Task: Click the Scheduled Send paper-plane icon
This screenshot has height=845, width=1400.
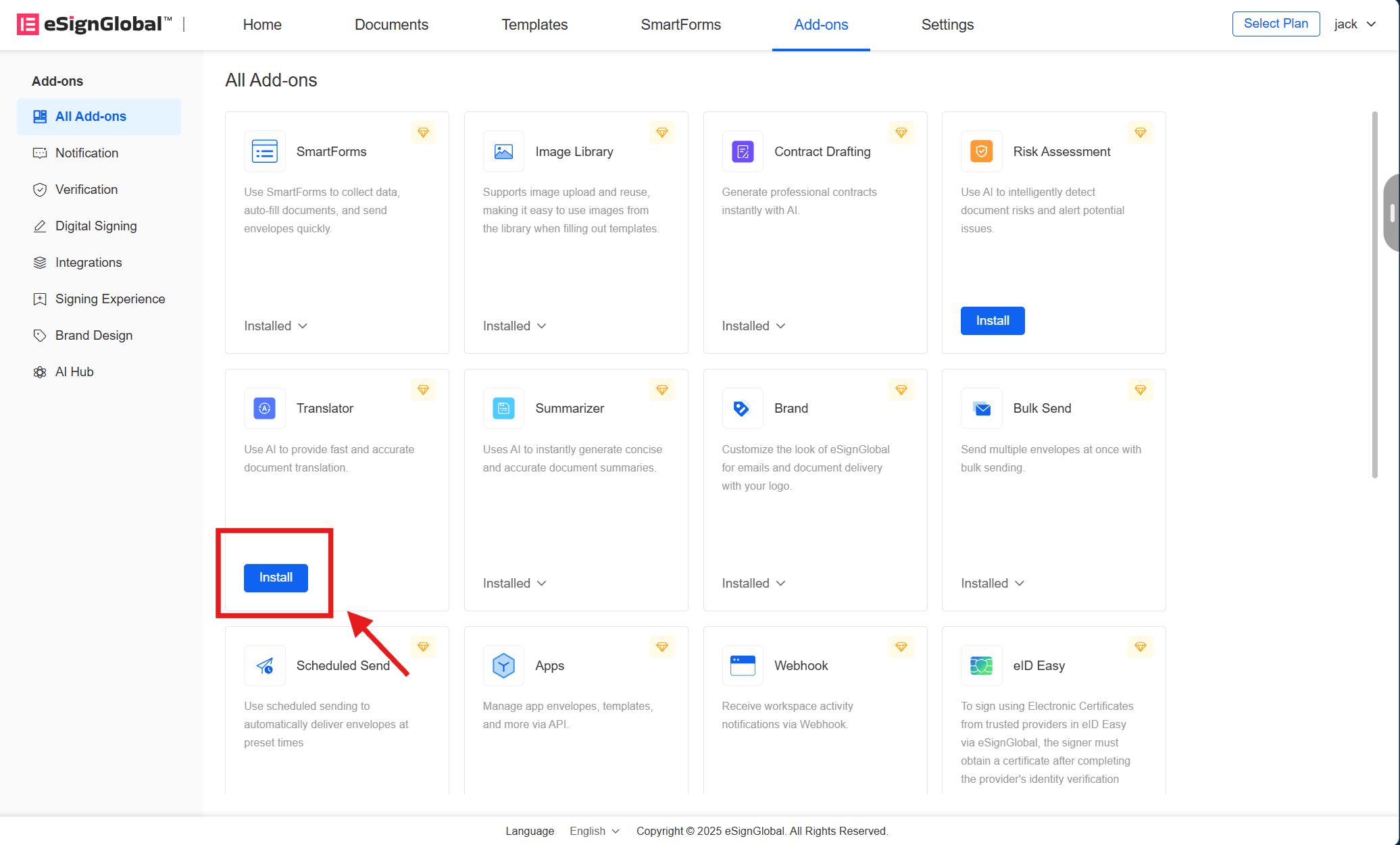Action: [265, 665]
